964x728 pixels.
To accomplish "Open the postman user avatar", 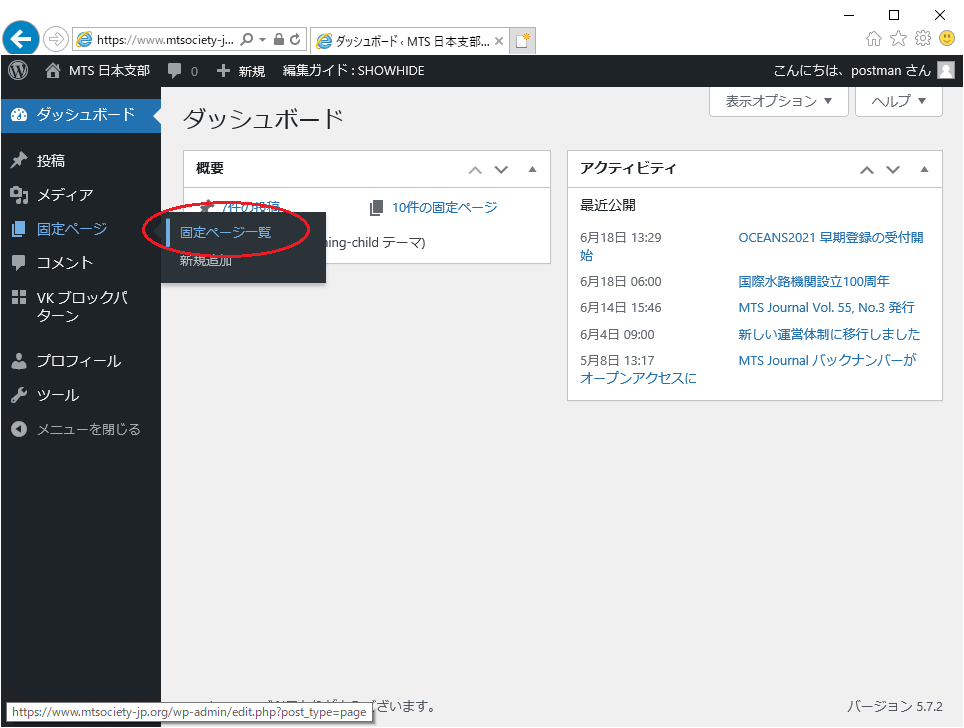I will tap(946, 71).
